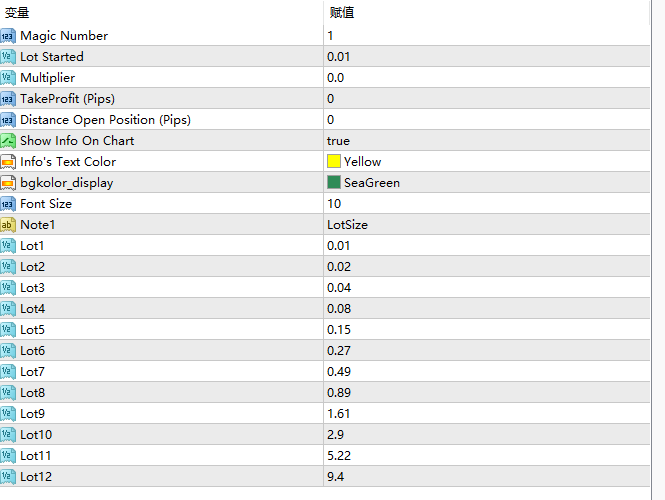Viewport: 665px width, 500px height.
Task: Click the integer icon beside Magic Number
Action: [x=8, y=36]
